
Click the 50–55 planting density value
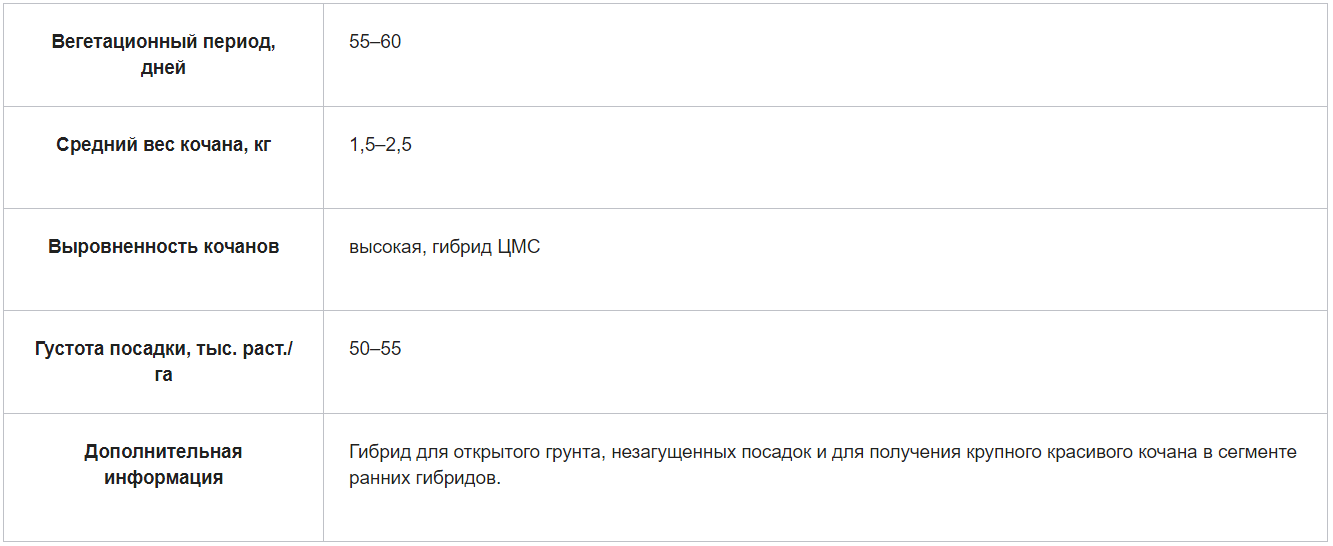tap(375, 349)
